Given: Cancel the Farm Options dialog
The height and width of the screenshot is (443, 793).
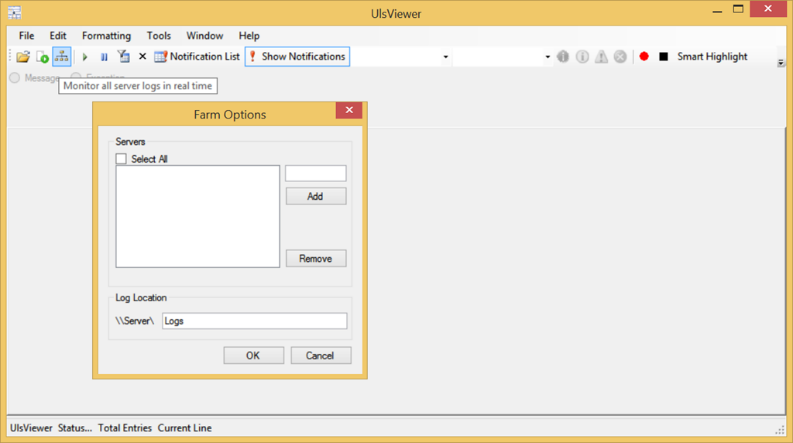Looking at the screenshot, I should 321,356.
